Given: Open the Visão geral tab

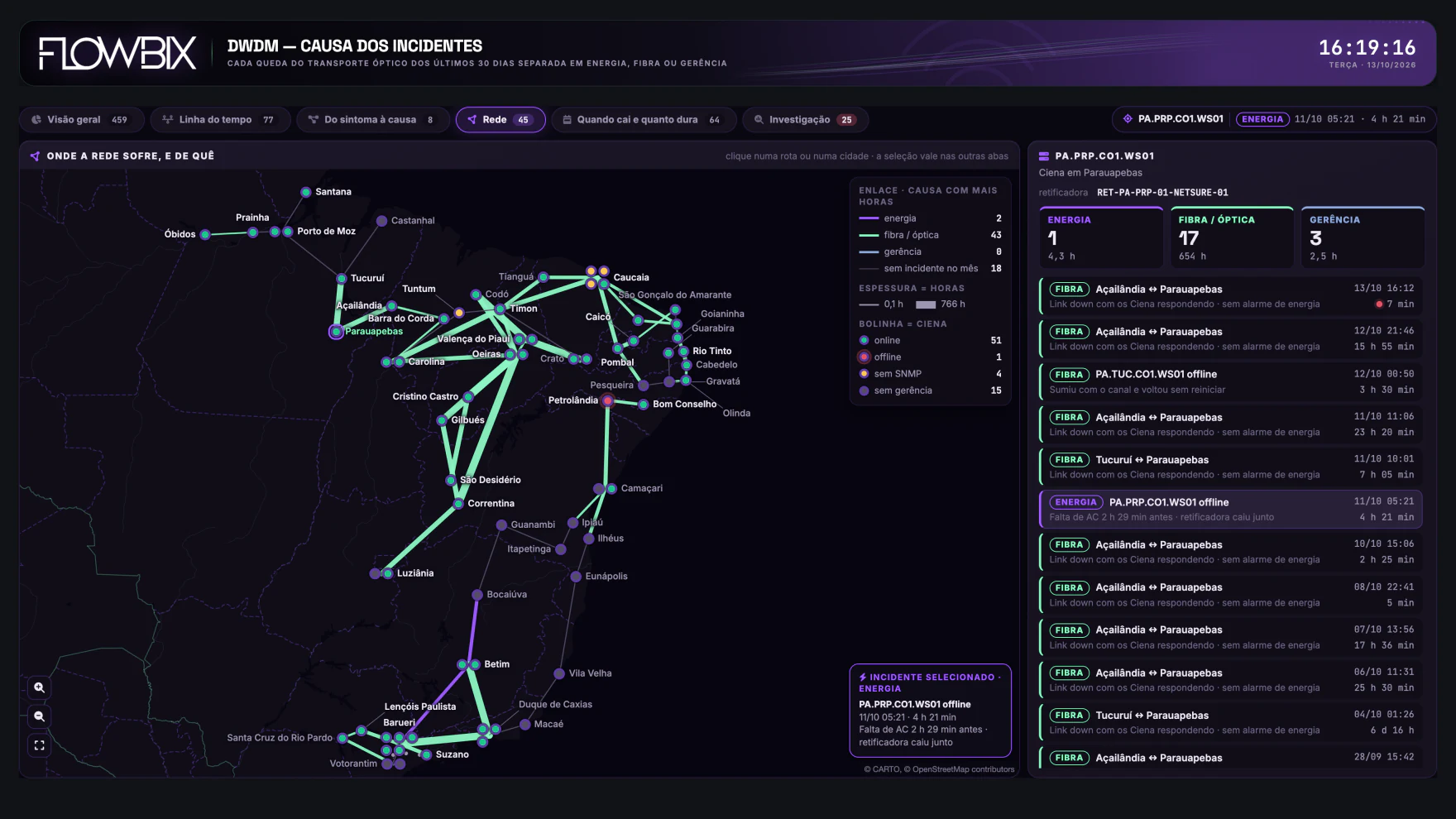Looking at the screenshot, I should coord(81,120).
